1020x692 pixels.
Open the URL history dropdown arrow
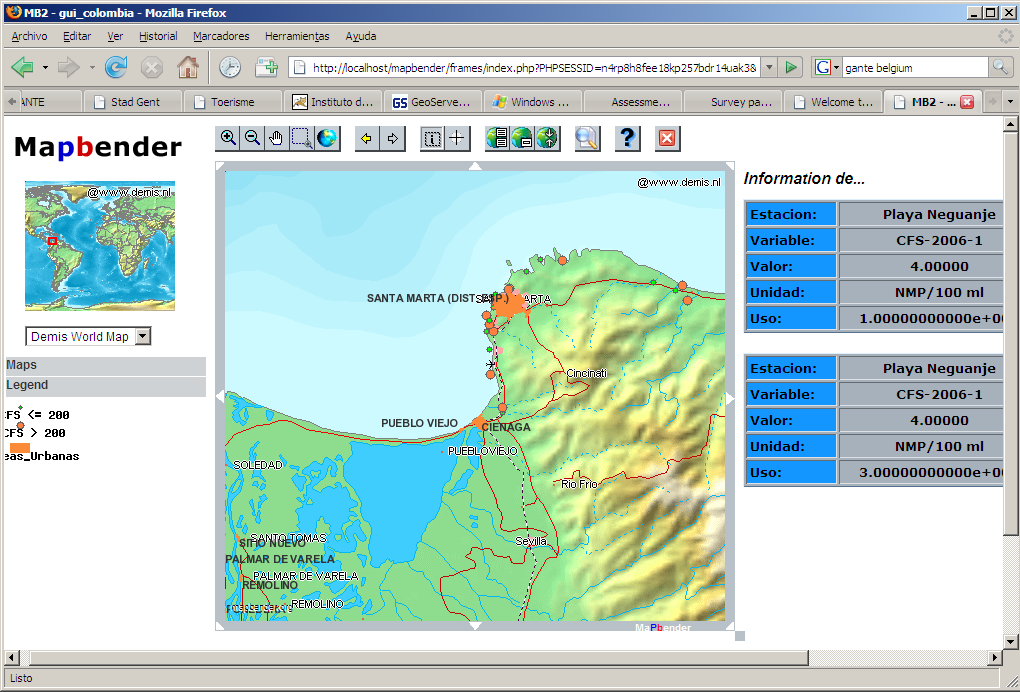(768, 67)
